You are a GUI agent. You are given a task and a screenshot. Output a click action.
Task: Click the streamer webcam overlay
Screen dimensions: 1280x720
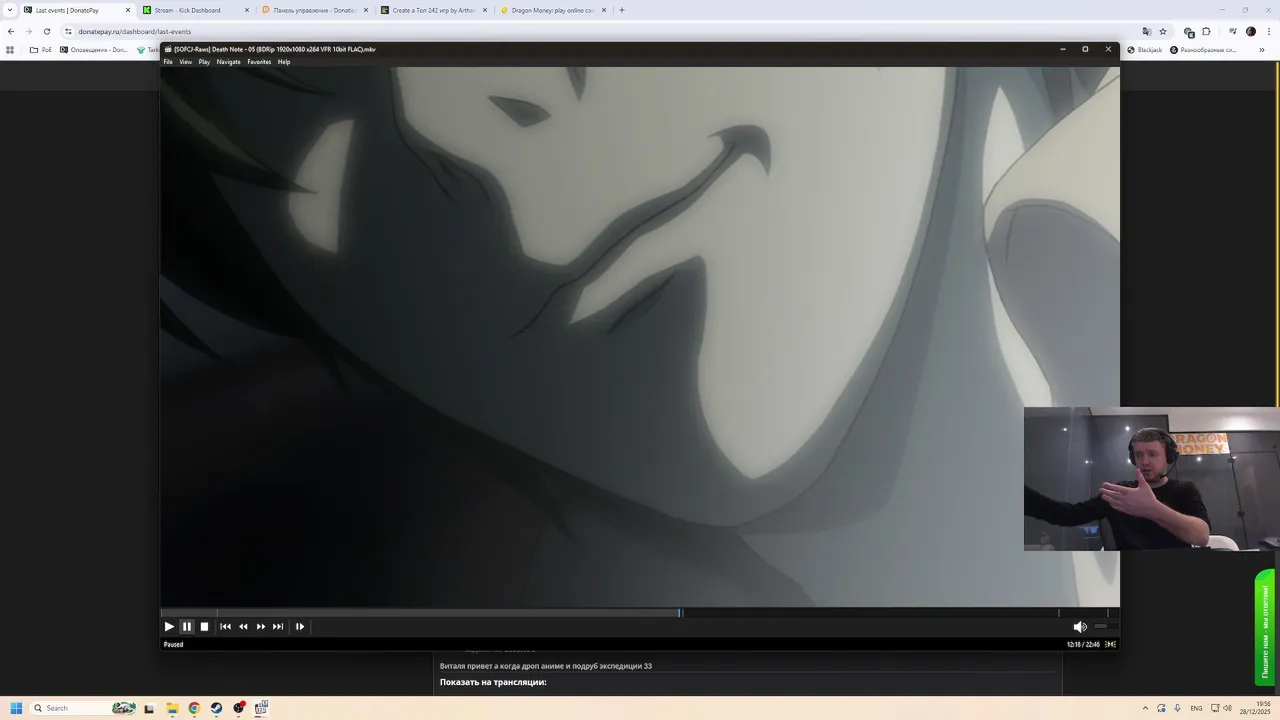click(1151, 478)
